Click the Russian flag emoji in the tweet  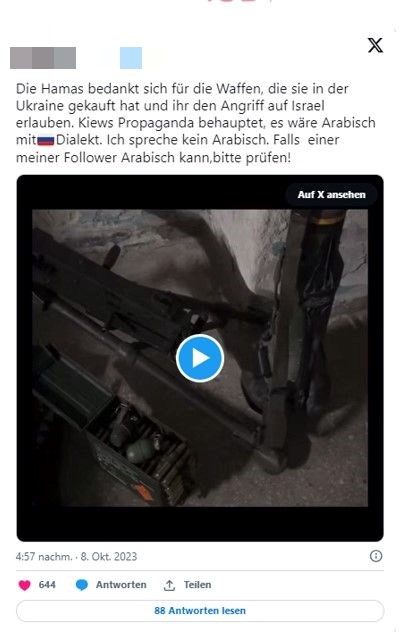[46, 141]
